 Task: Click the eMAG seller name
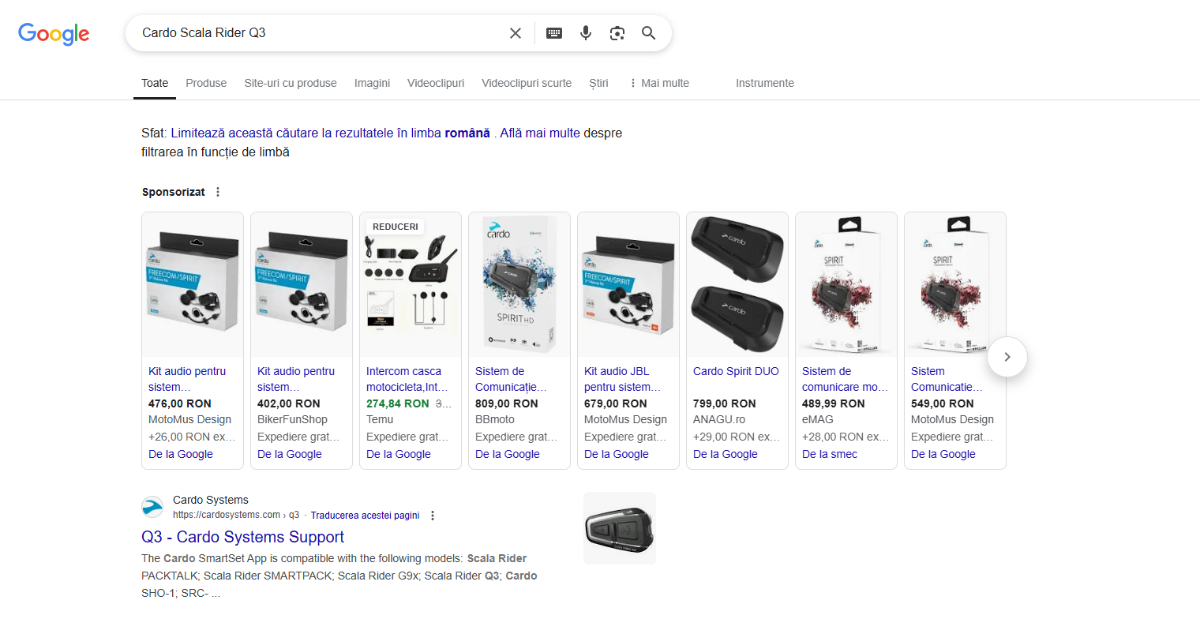[x=818, y=420]
